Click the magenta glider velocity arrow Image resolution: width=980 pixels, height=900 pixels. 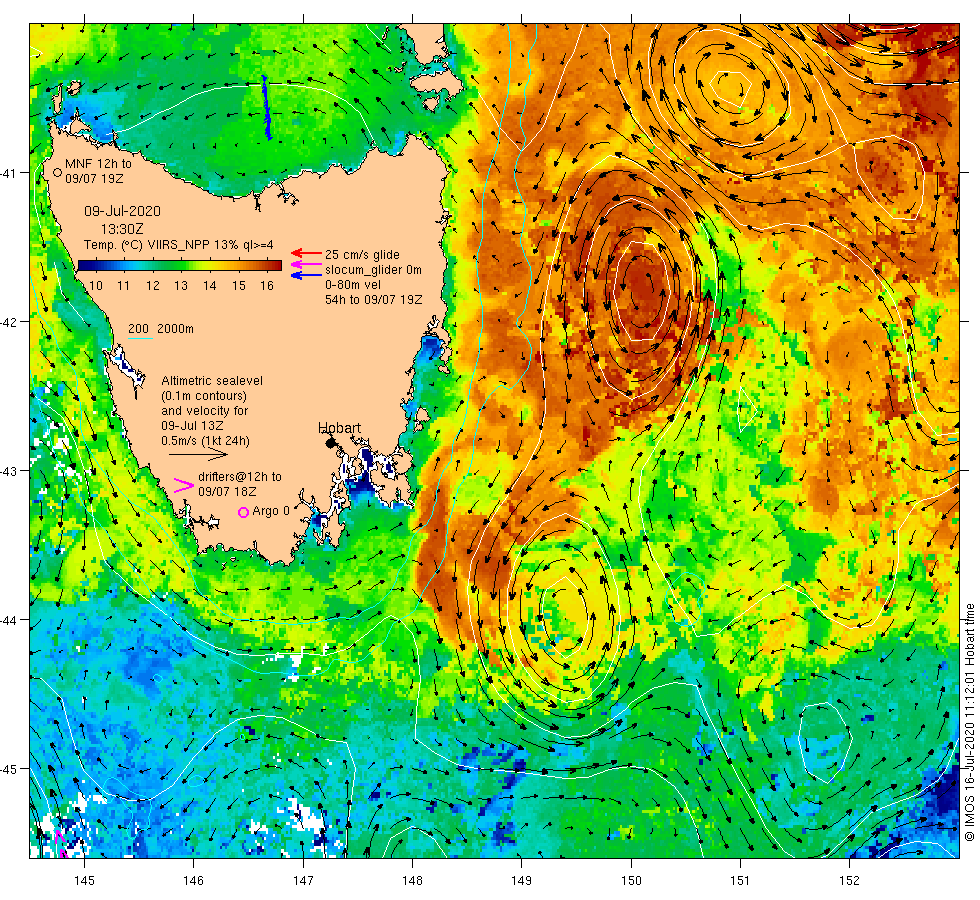tap(307, 264)
